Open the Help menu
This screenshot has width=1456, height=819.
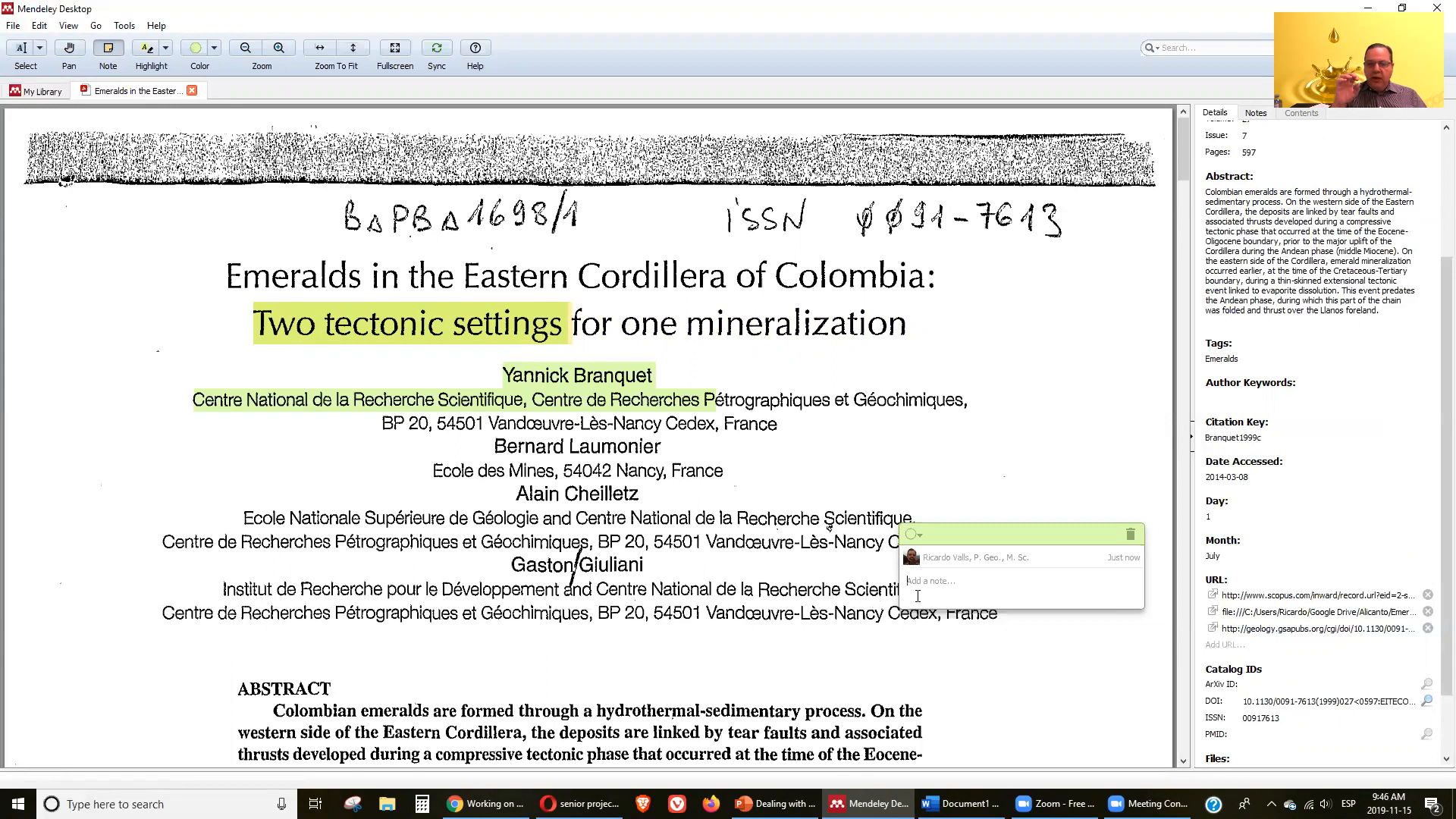click(x=156, y=26)
